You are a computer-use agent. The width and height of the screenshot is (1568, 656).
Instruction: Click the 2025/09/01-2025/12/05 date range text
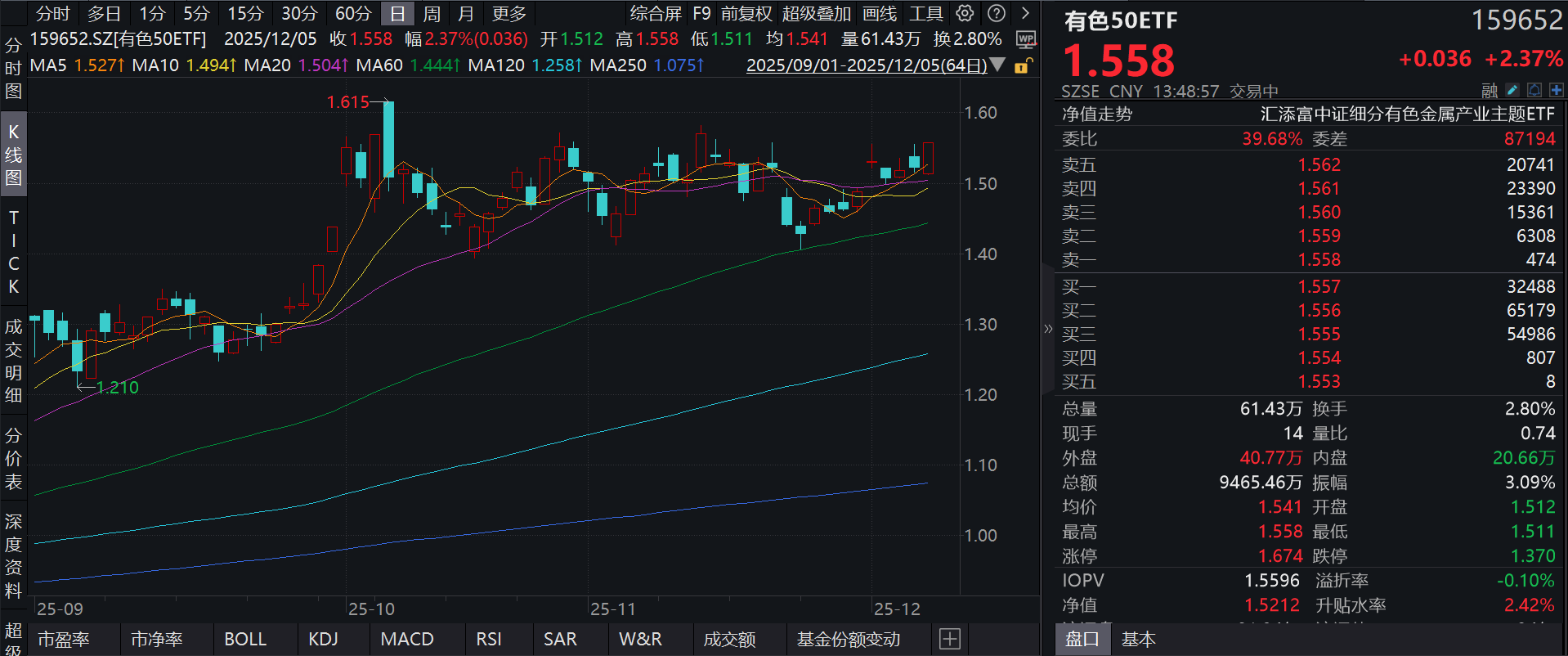pos(866,65)
